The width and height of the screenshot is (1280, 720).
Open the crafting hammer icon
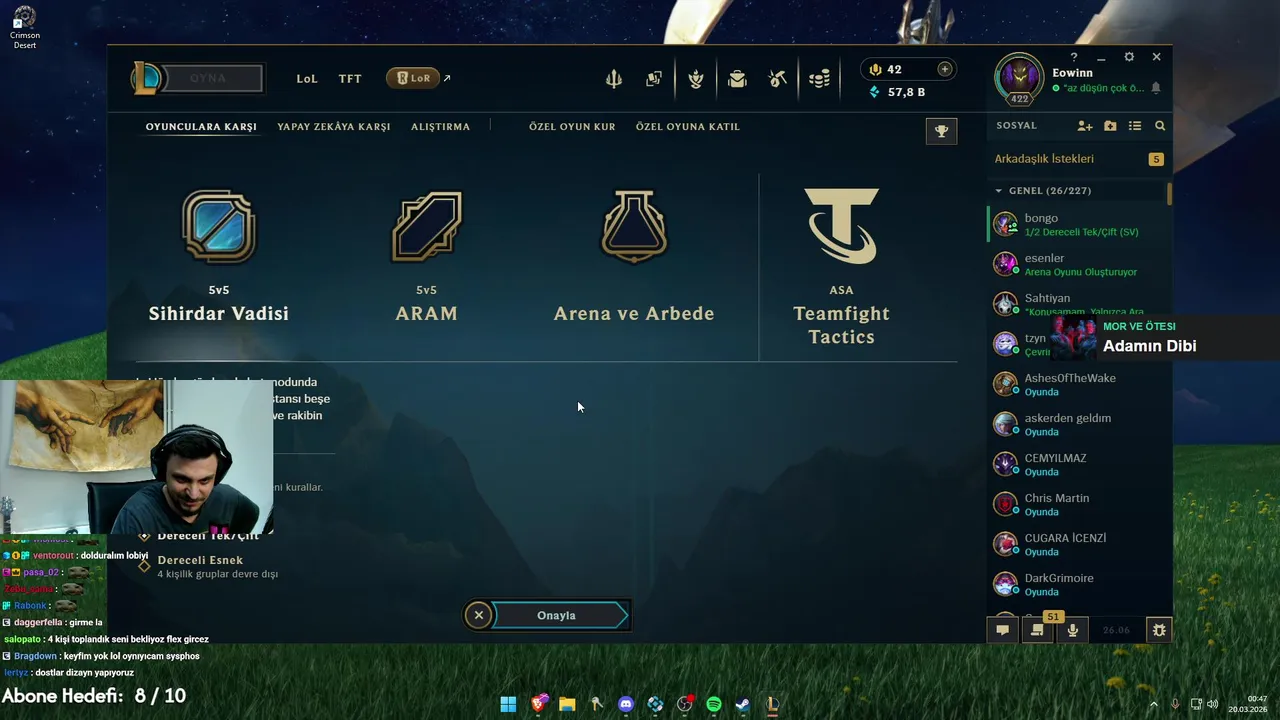[x=778, y=79]
